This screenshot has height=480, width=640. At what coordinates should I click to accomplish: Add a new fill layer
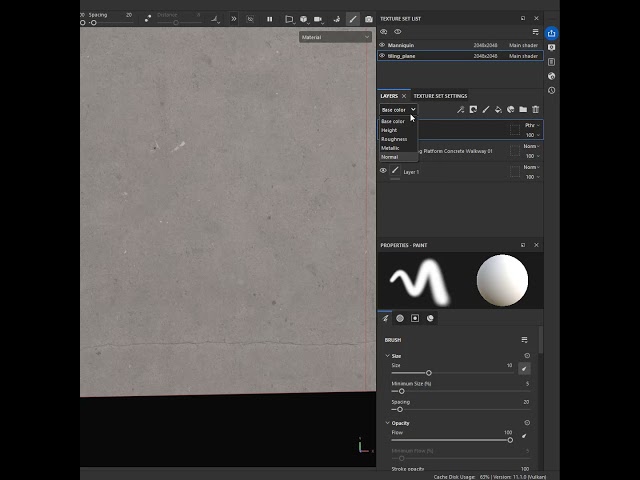click(498, 109)
